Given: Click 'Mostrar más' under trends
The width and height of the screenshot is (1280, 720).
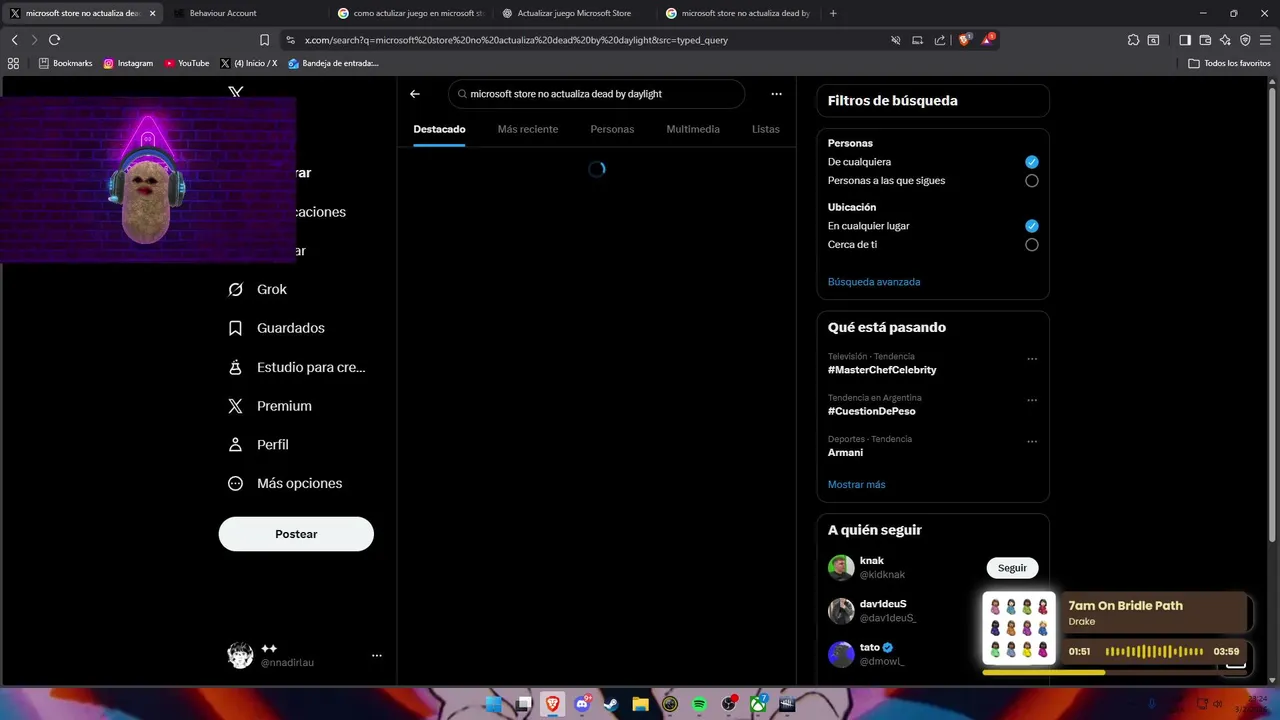Looking at the screenshot, I should (x=856, y=485).
